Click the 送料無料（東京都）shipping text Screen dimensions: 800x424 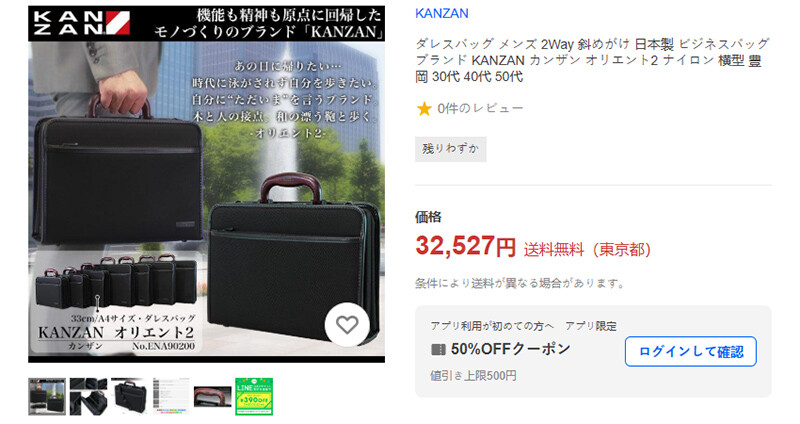(x=587, y=250)
